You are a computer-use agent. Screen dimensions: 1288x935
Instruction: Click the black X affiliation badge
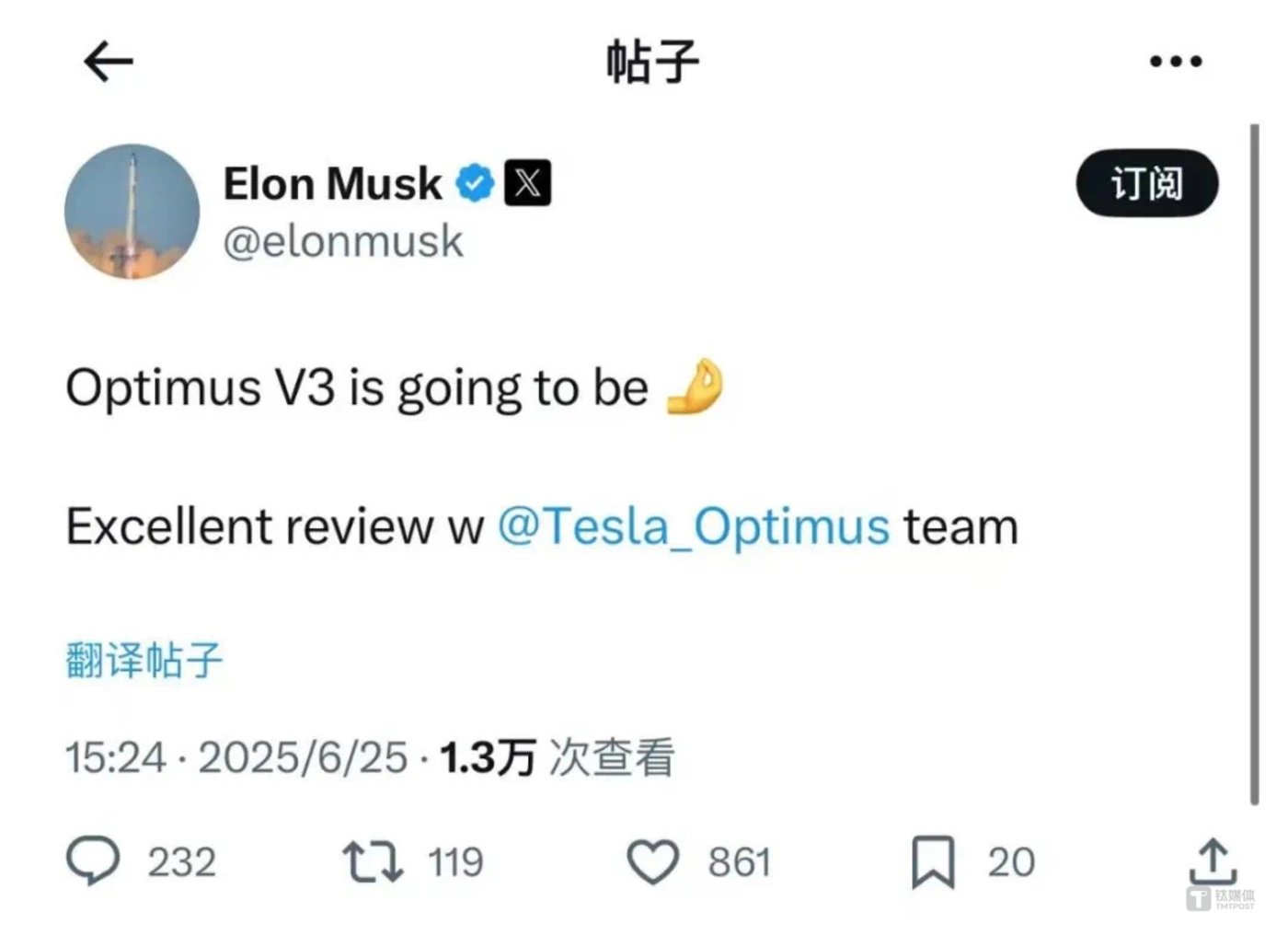click(527, 182)
